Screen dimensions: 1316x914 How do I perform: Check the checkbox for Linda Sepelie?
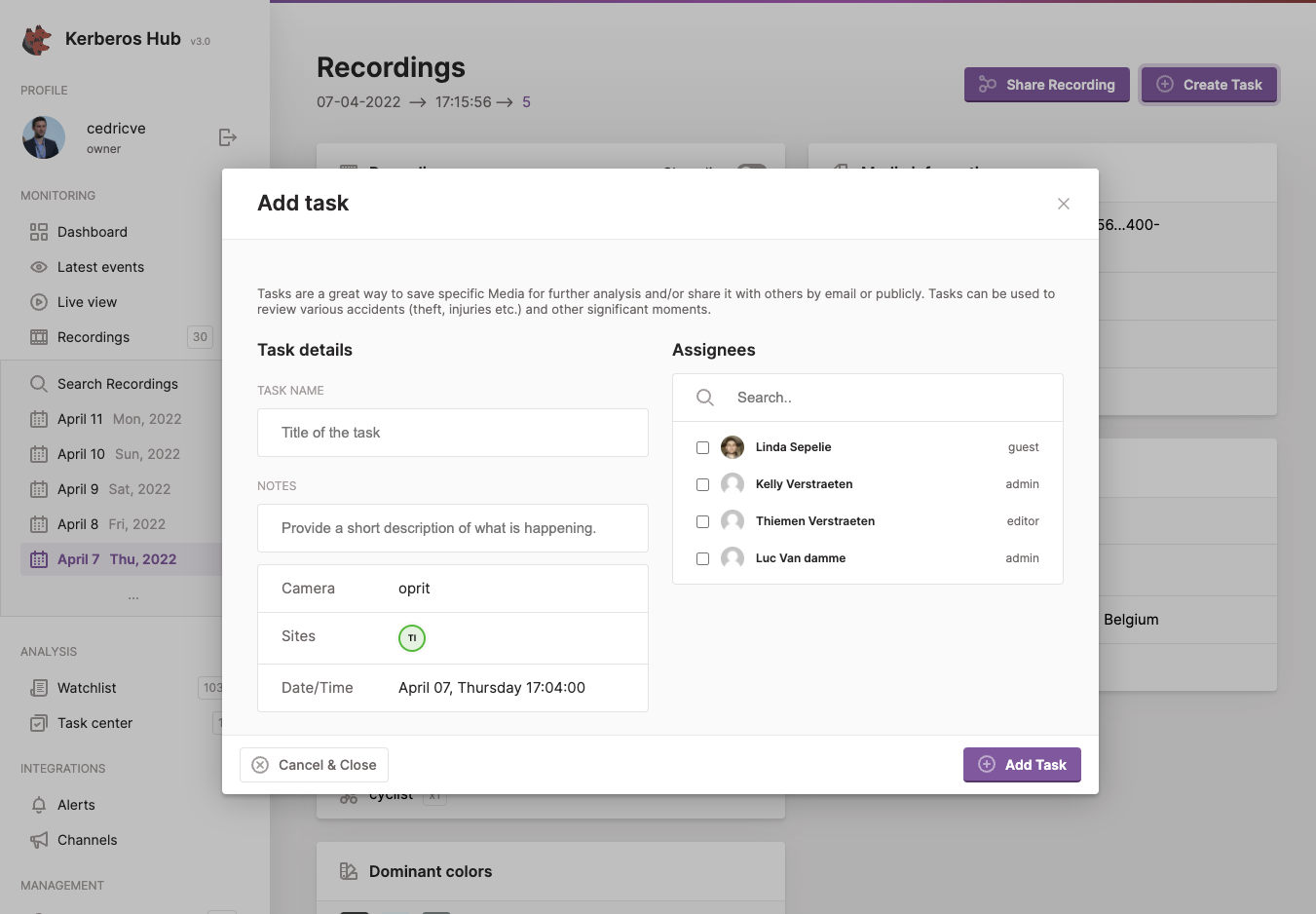[702, 447]
